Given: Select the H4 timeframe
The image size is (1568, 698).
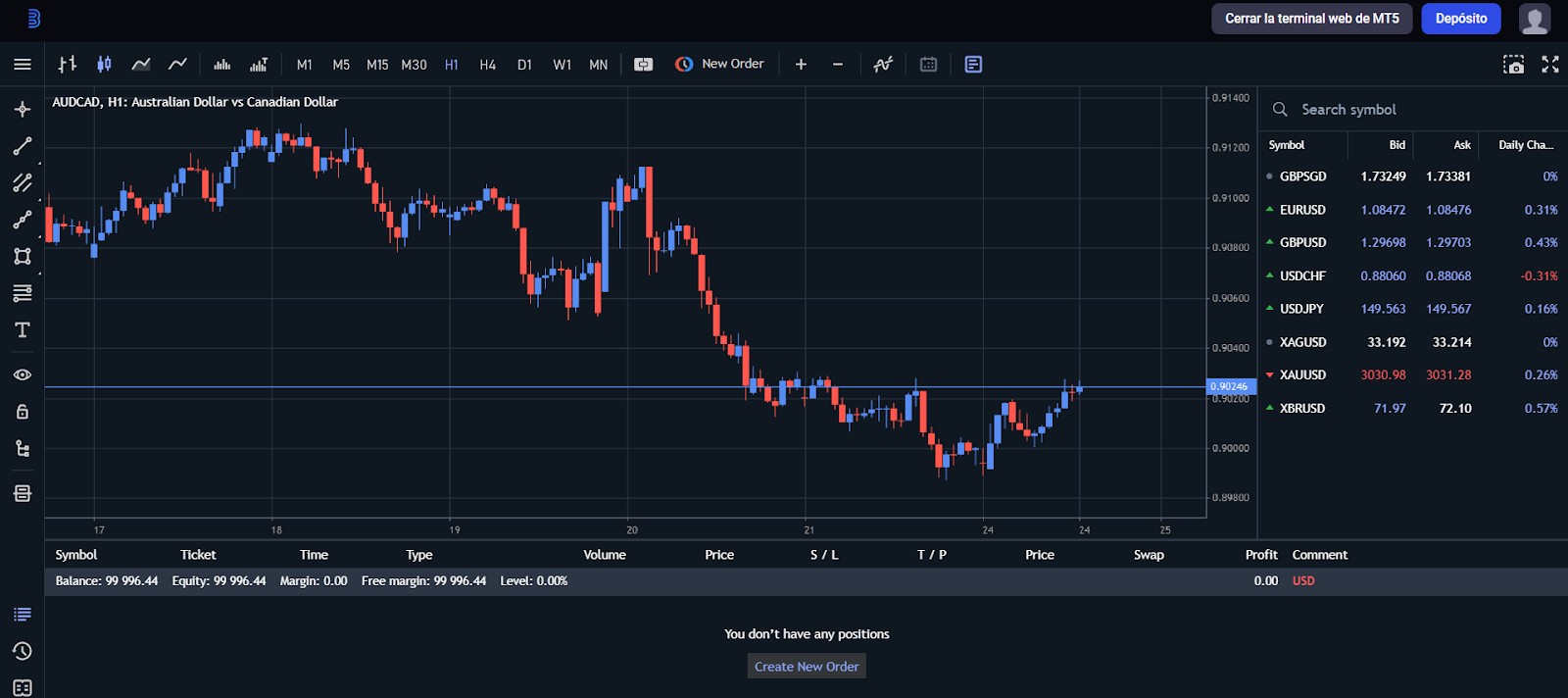Looking at the screenshot, I should click(x=488, y=65).
